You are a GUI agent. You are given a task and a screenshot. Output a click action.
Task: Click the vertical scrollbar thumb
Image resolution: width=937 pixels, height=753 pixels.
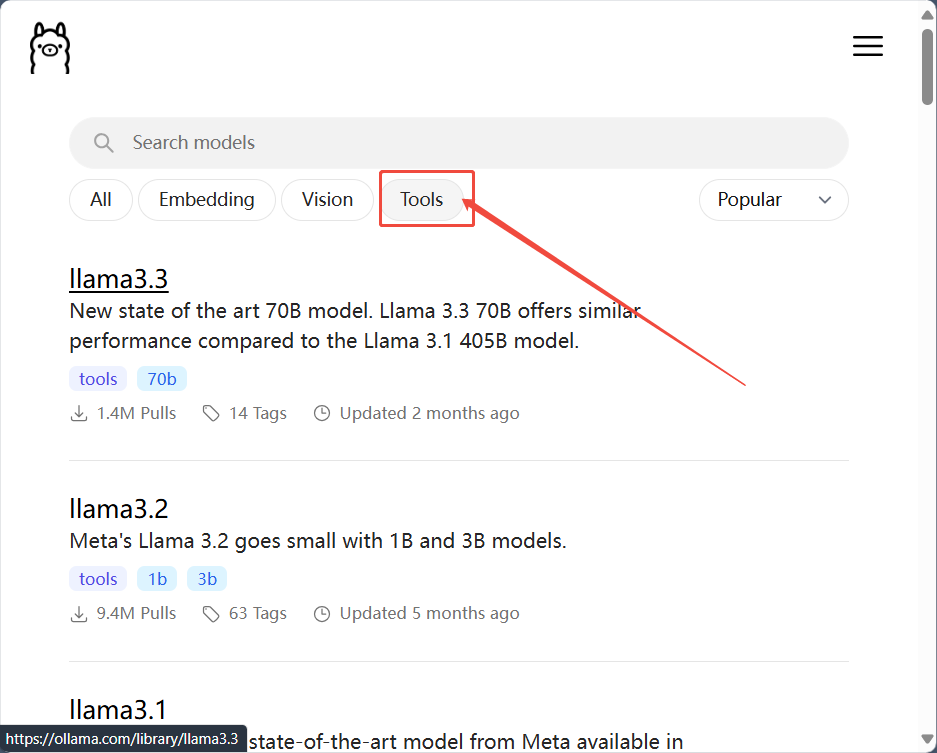928,67
